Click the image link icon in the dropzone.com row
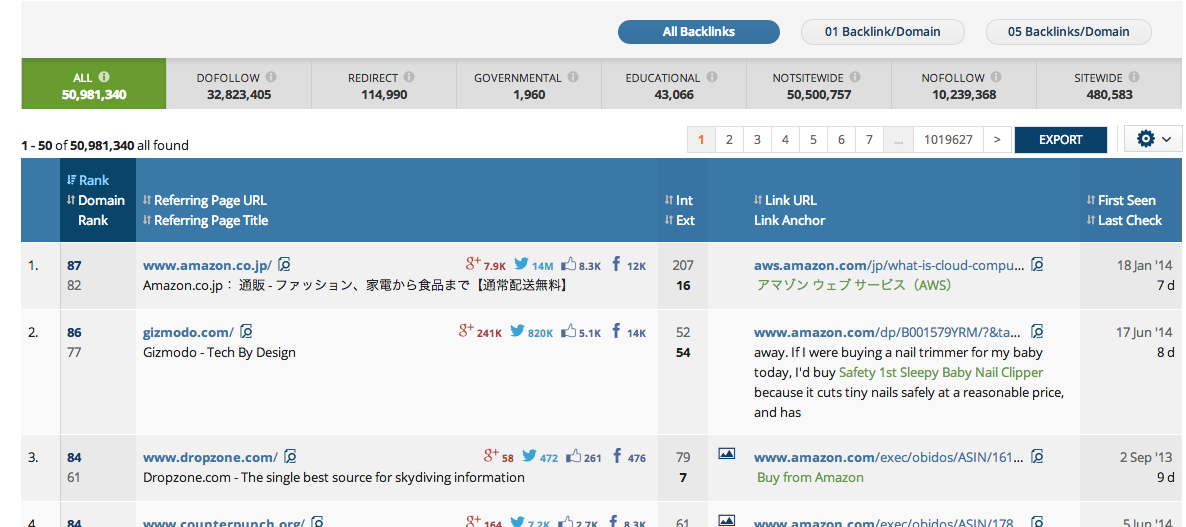Image resolution: width=1186 pixels, height=527 pixels. point(726,454)
